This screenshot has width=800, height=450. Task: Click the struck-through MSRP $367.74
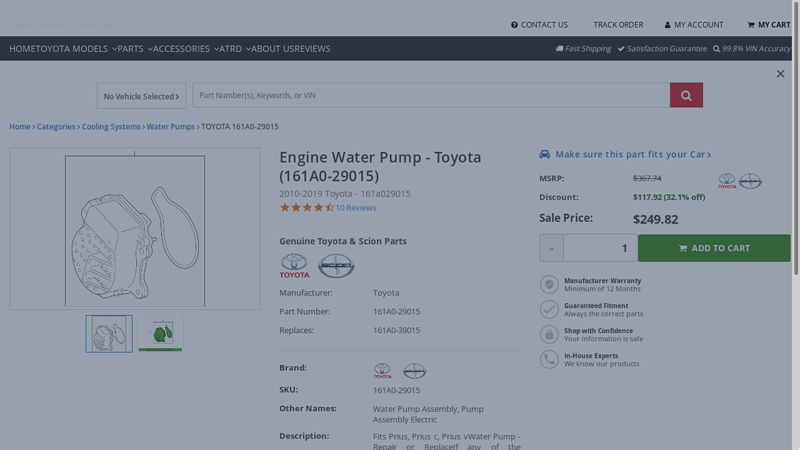[x=647, y=178]
